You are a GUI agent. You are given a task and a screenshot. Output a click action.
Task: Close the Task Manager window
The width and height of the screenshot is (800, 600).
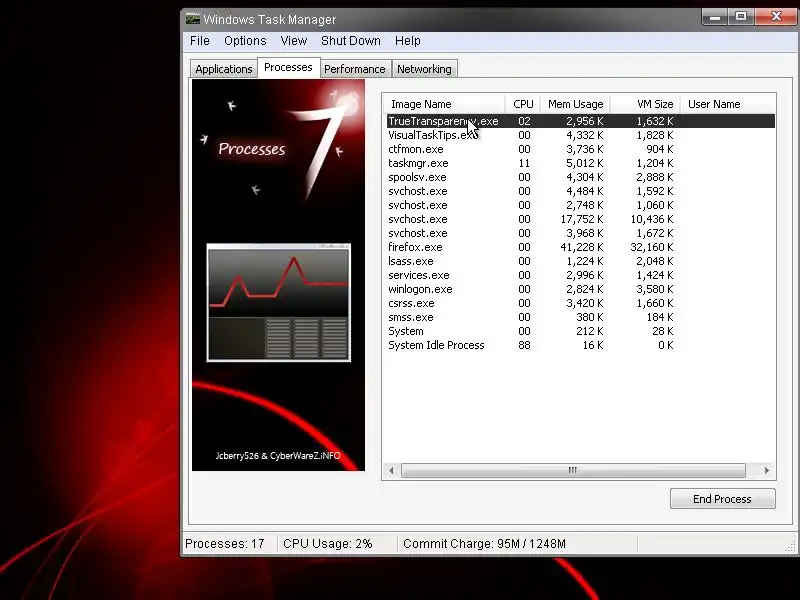(x=776, y=17)
